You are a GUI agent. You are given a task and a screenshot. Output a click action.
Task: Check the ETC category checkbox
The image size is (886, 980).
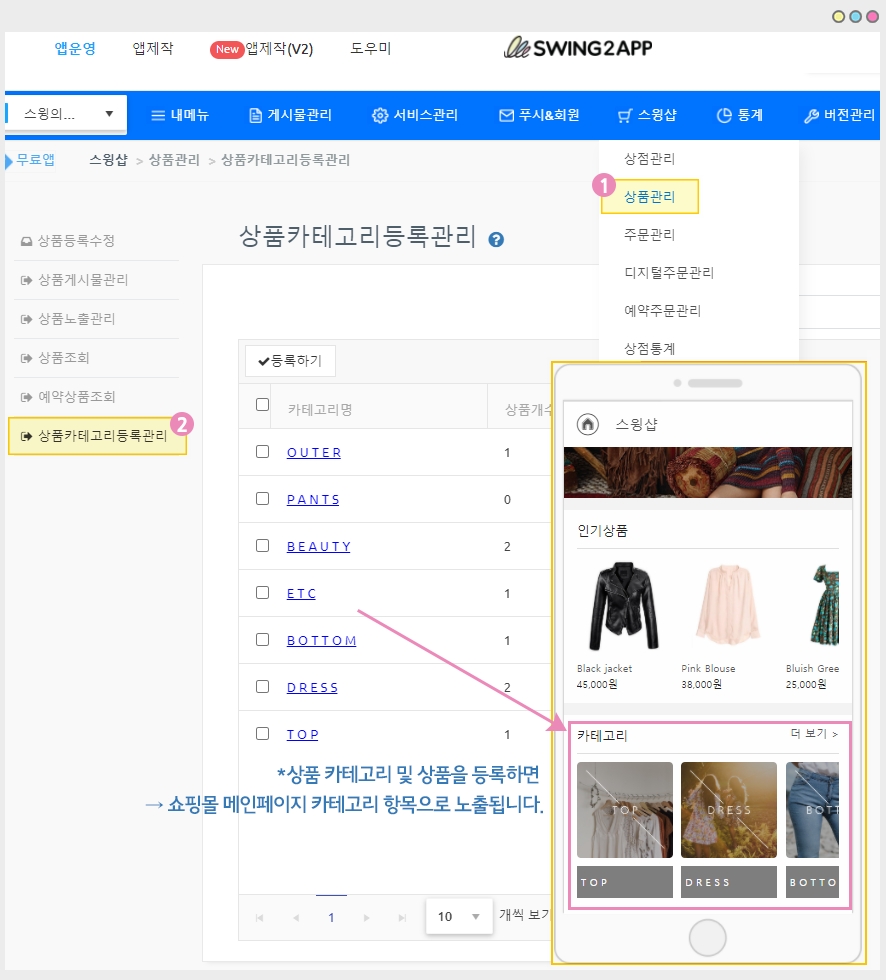(x=262, y=592)
